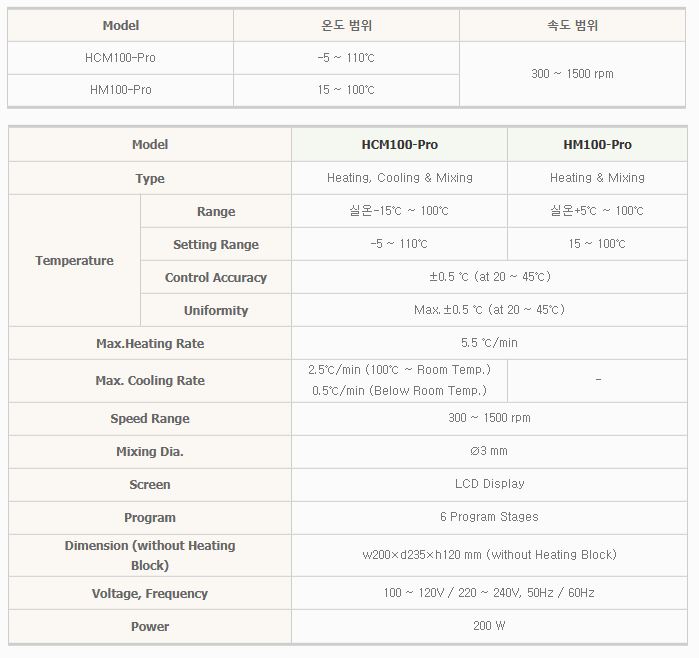Click the bold HCM100-Pro column header

coord(400,145)
